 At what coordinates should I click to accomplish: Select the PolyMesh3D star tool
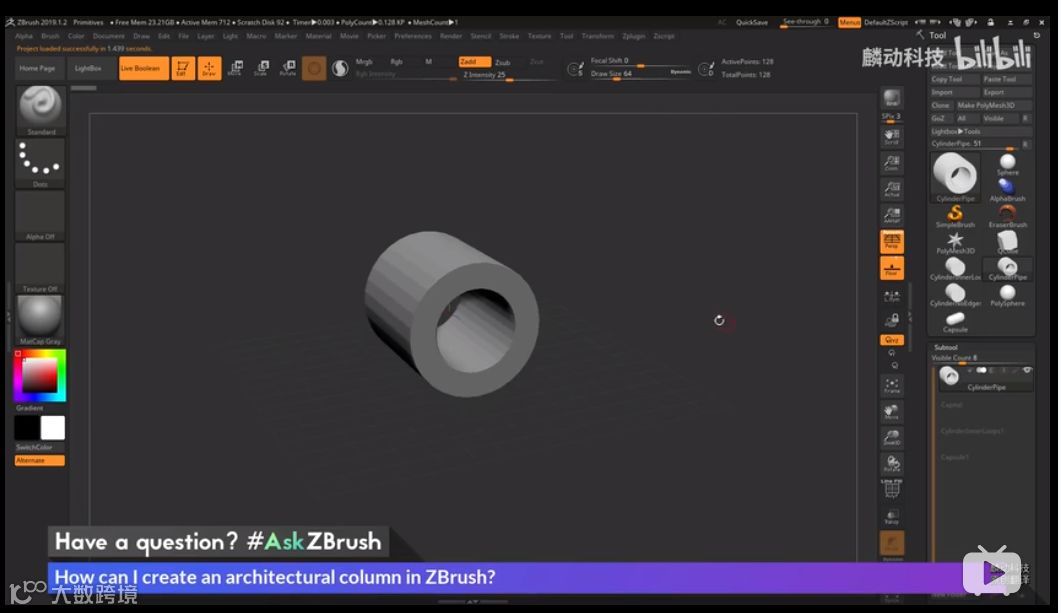point(955,243)
